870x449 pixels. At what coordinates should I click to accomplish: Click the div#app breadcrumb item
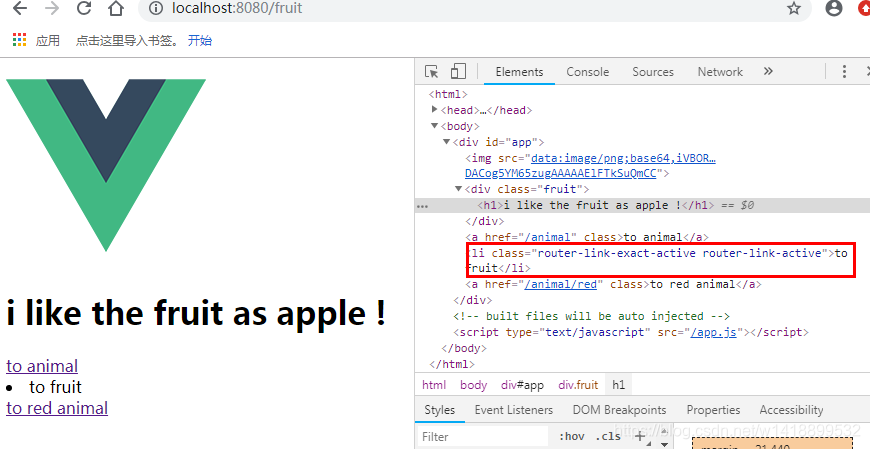point(522,385)
